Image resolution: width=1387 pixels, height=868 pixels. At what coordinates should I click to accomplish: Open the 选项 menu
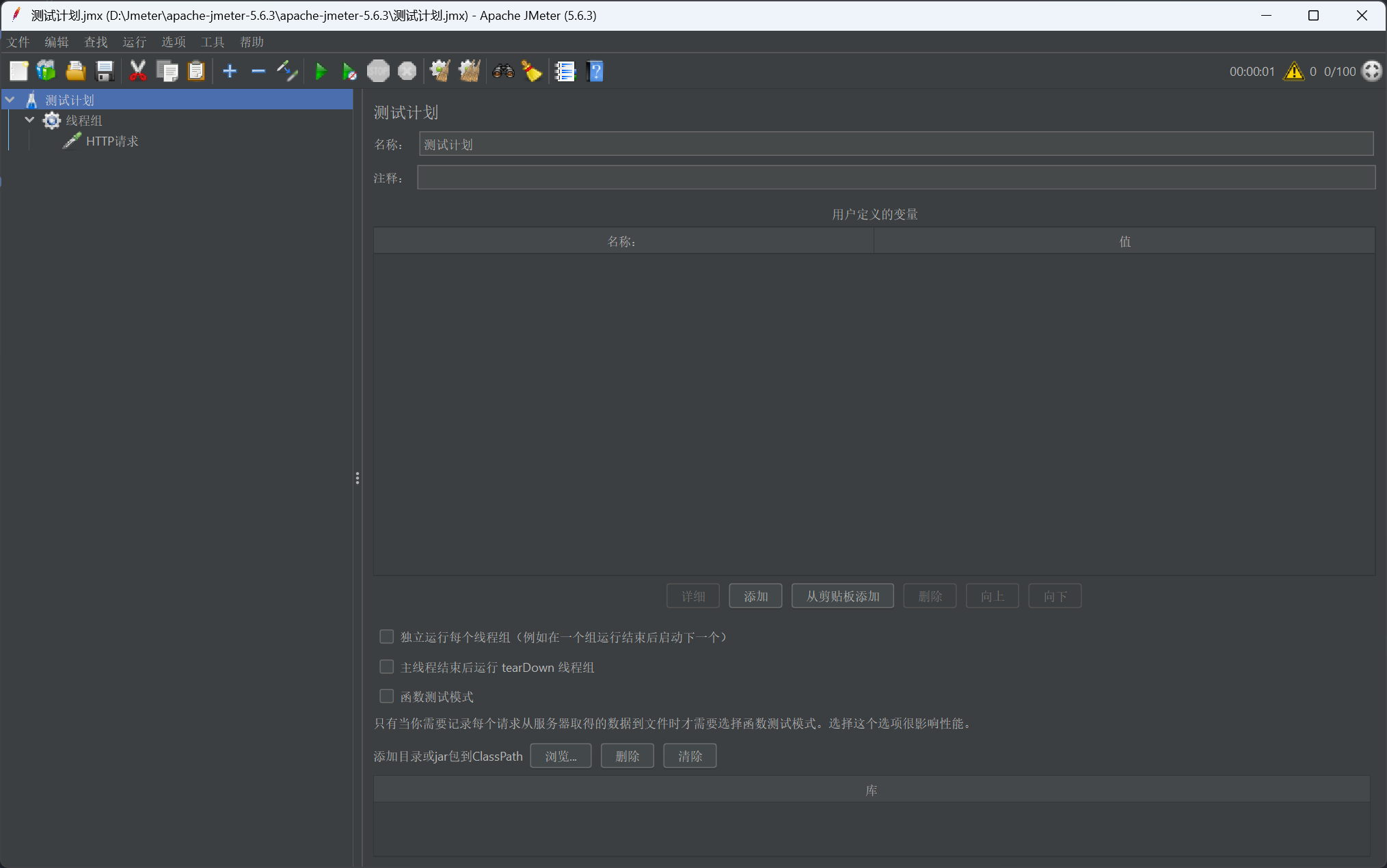pos(173,42)
